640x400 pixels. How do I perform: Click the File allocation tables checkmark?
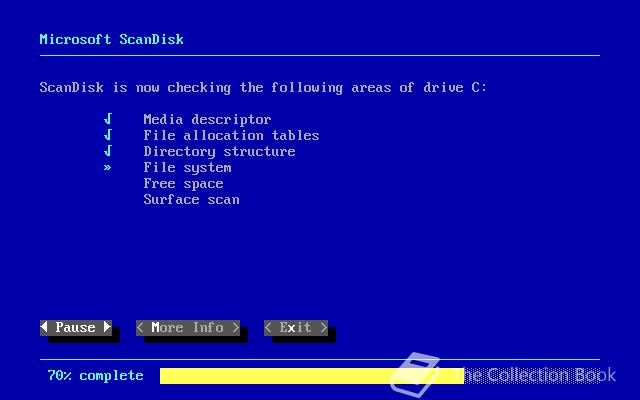[108, 135]
